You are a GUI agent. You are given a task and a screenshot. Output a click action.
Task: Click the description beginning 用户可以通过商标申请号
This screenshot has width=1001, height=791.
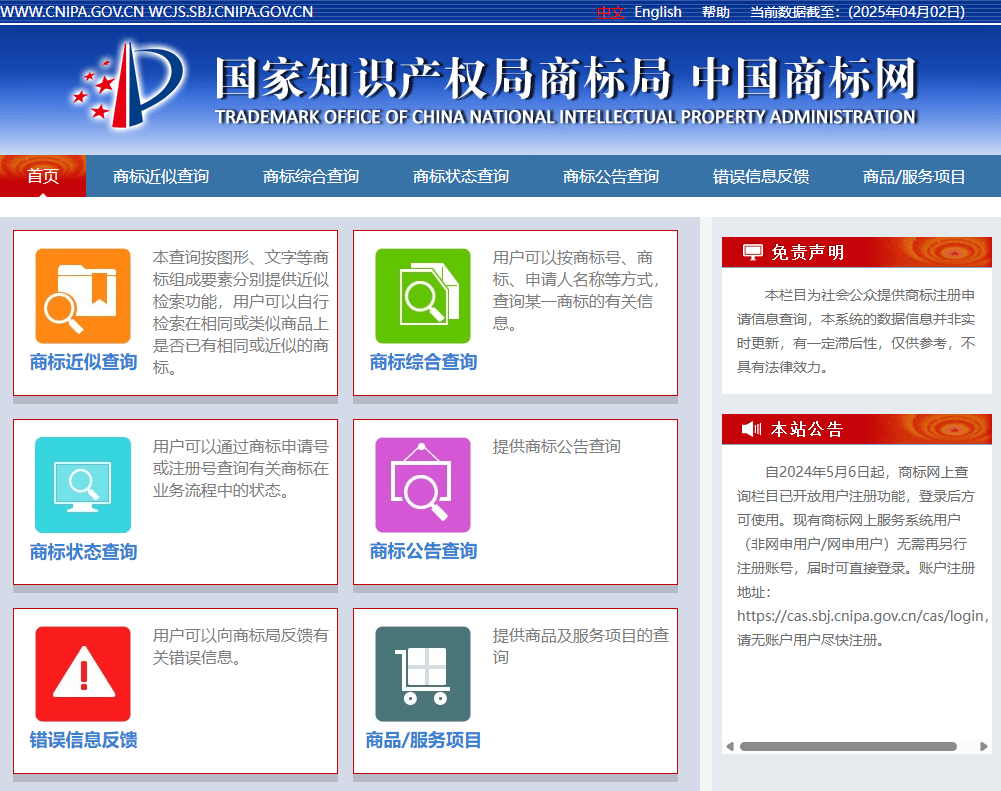(x=241, y=469)
